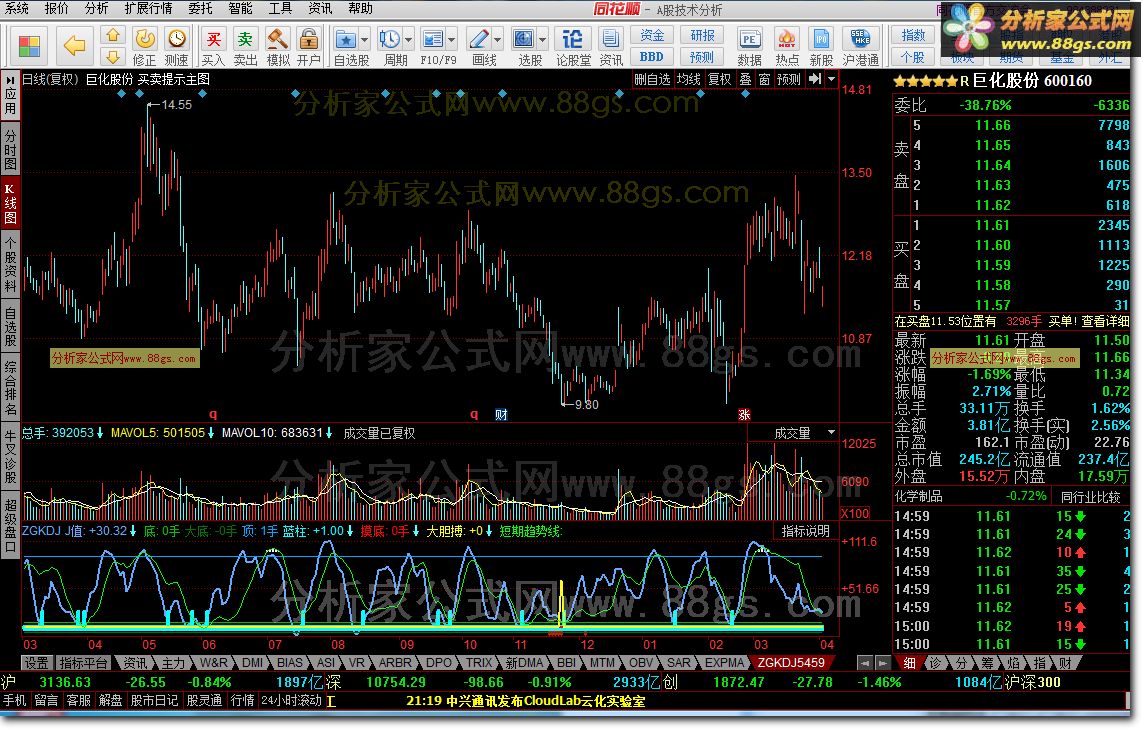Viewport: 1143px width, 729px height.
Task: Open the 修正 correction tool
Action: [144, 47]
